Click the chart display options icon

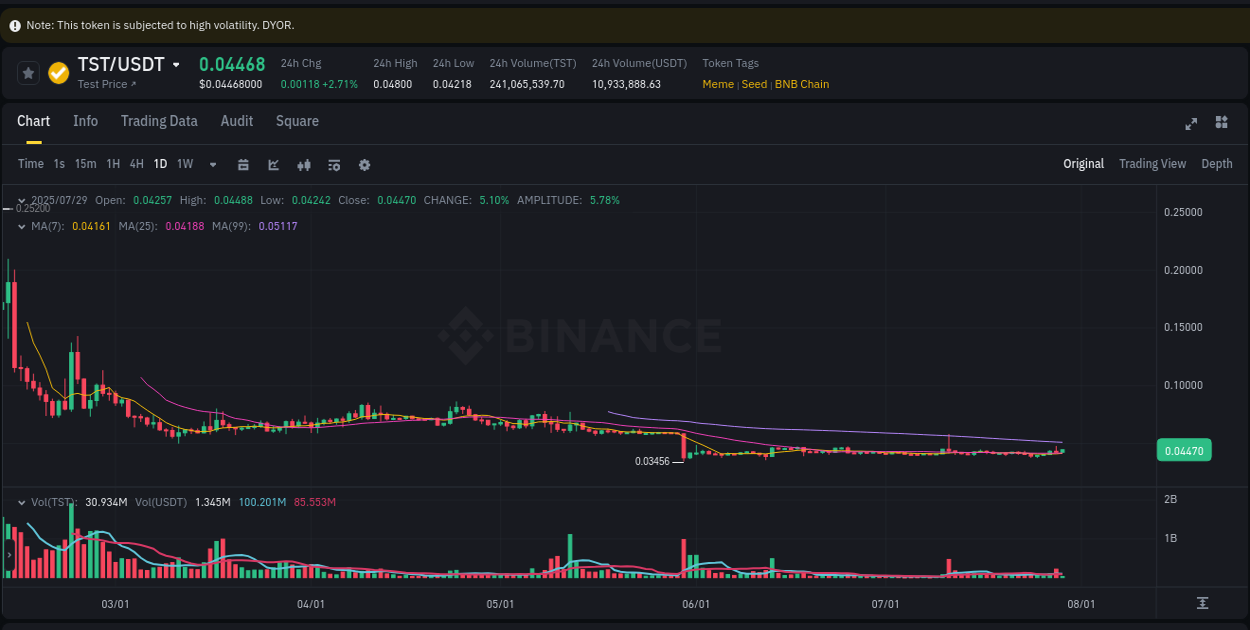click(334, 164)
